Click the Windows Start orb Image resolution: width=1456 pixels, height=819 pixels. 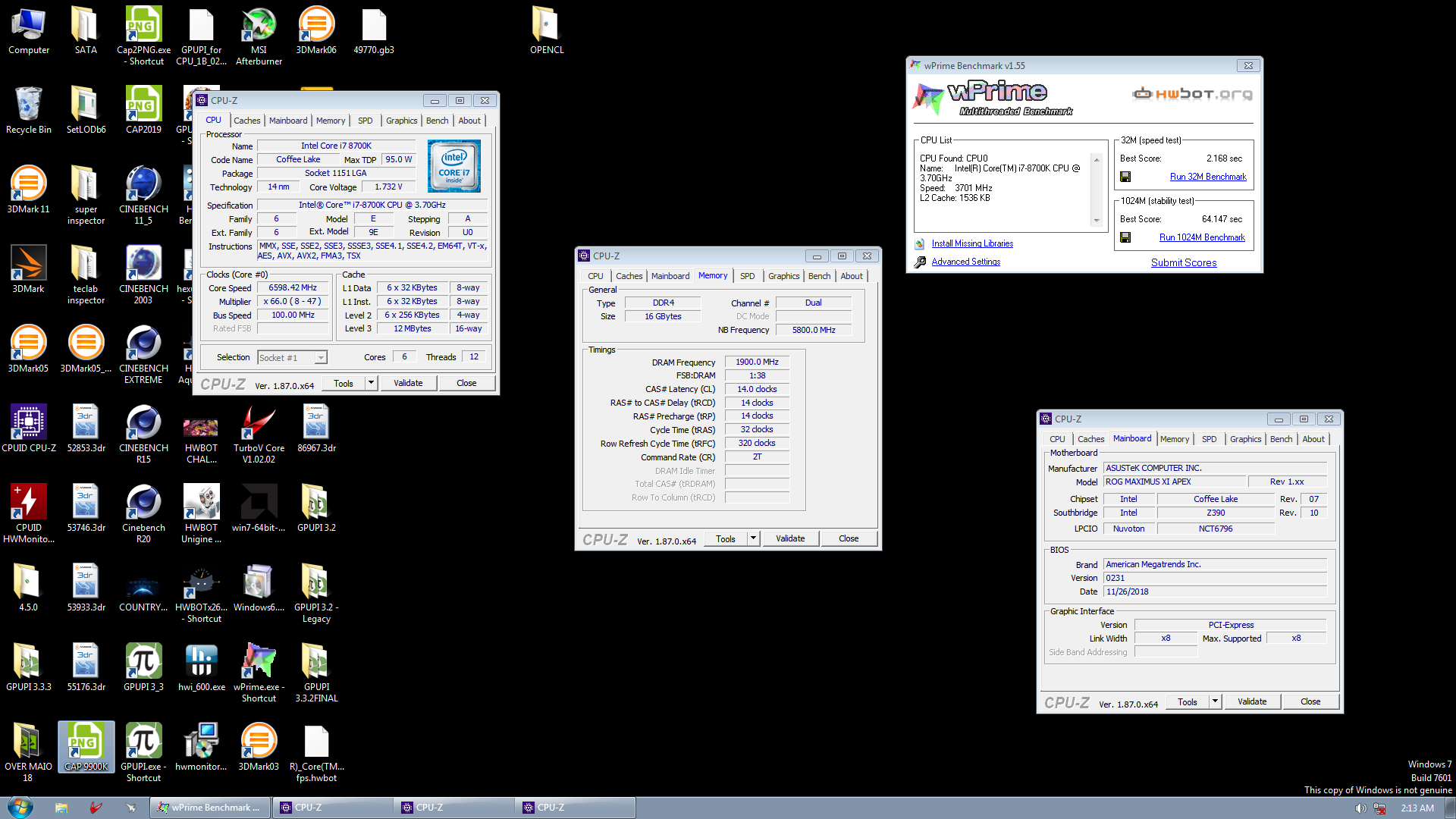pyautogui.click(x=20, y=807)
